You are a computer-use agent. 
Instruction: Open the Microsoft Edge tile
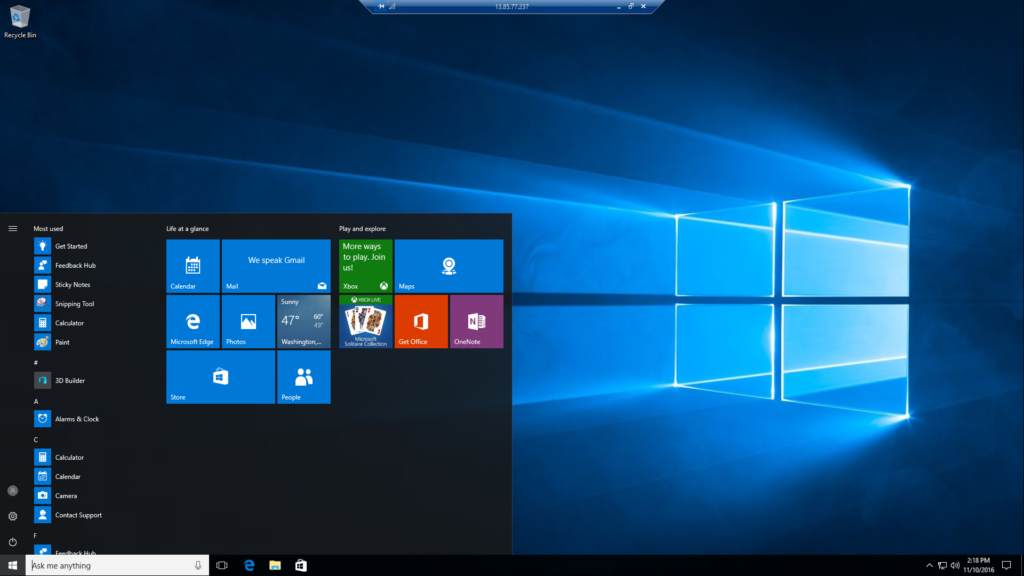tap(191, 322)
